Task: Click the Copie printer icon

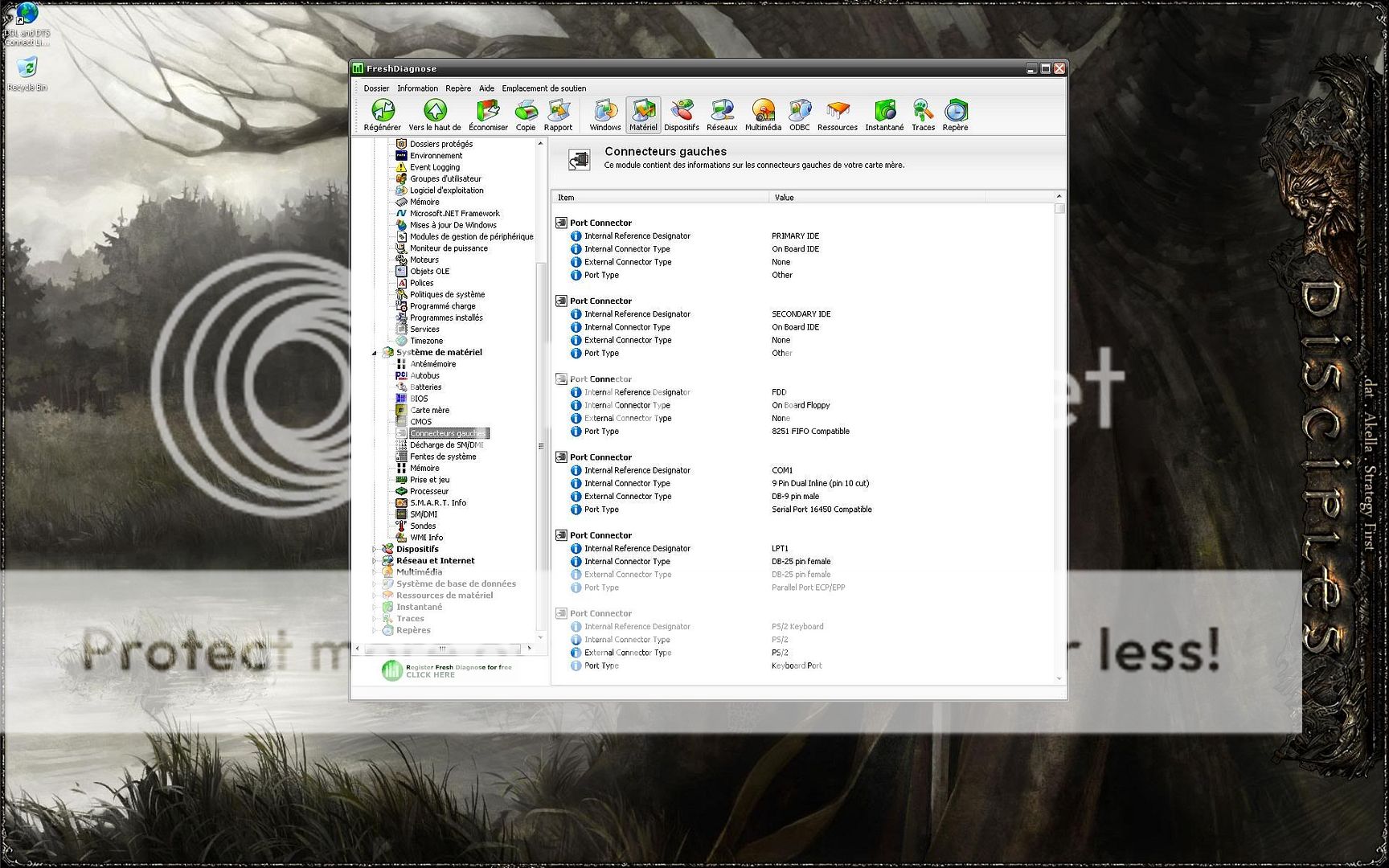Action: 526,114
